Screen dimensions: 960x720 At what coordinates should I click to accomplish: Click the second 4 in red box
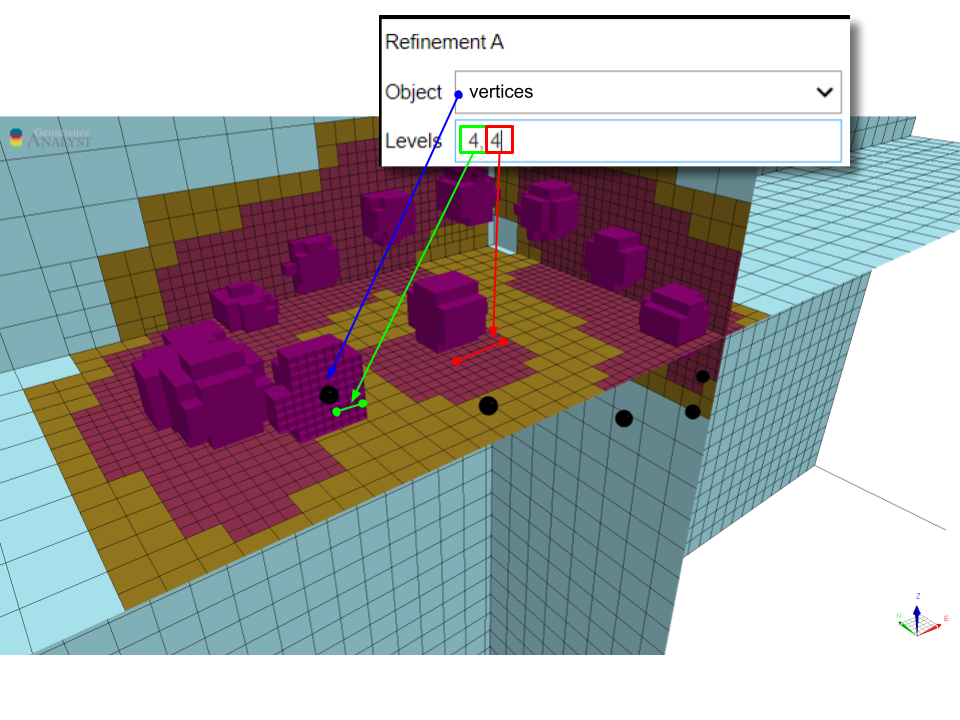tap(497, 141)
